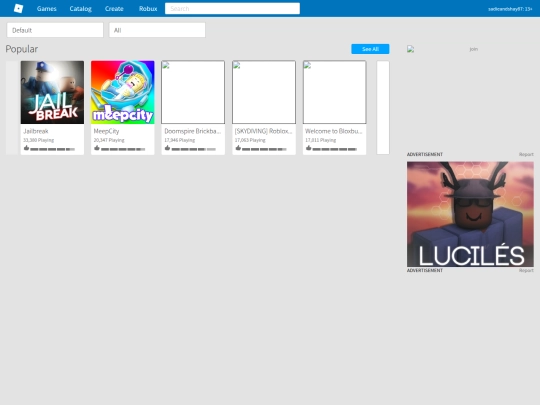The height and width of the screenshot is (405, 540).
Task: Click the [SKYDIVING] Roblox... title
Action: coord(263,131)
